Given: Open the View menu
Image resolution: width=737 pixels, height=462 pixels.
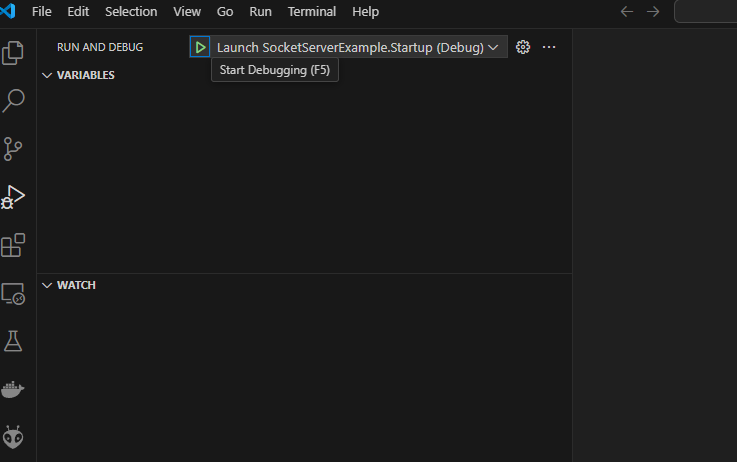Looking at the screenshot, I should [x=187, y=11].
